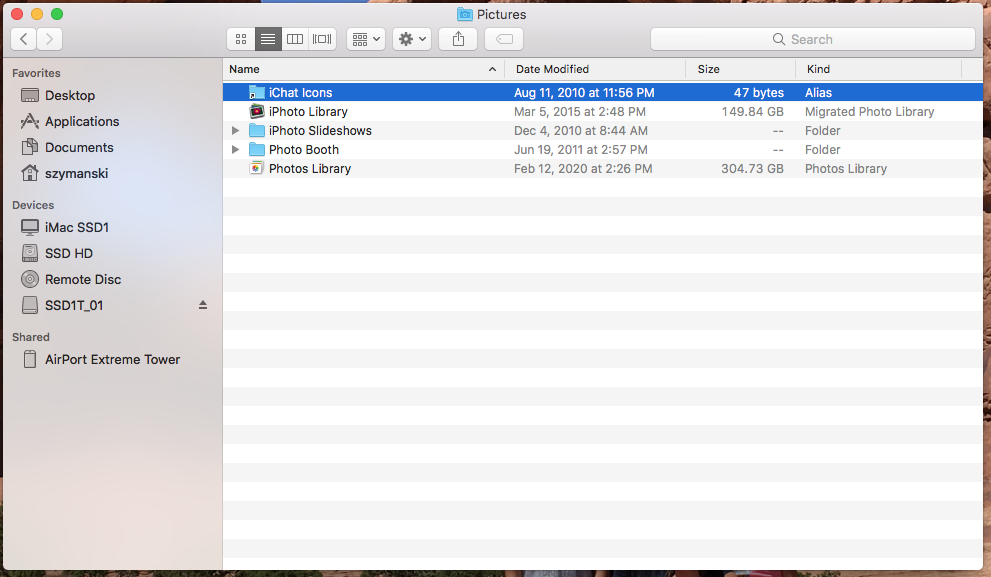Click the Alias kind in the selected row

(x=818, y=92)
